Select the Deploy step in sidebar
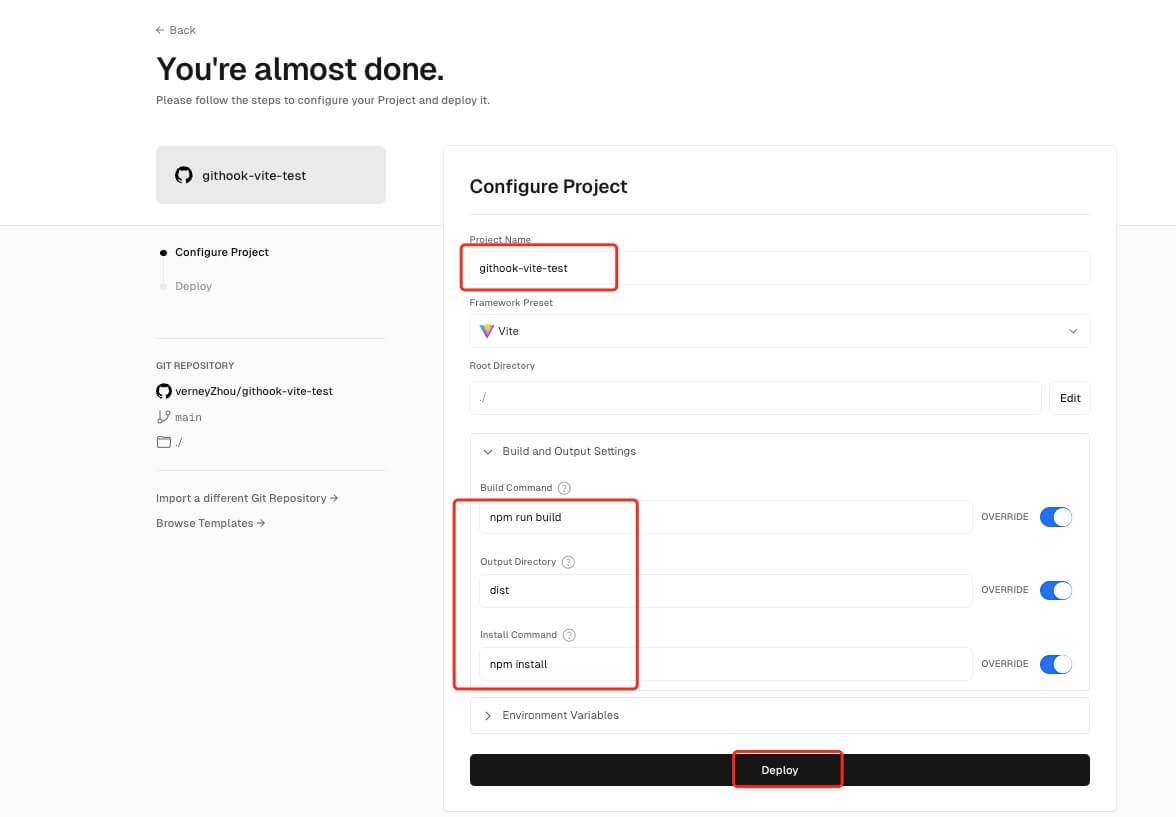This screenshot has height=817, width=1176. (193, 286)
